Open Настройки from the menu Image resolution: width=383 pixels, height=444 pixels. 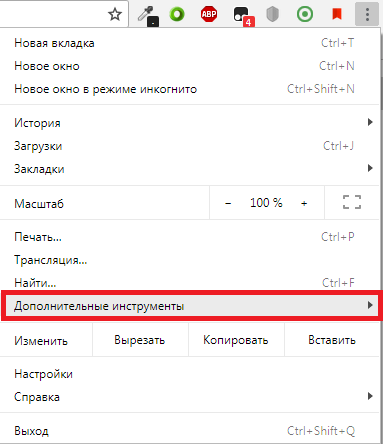(190, 374)
